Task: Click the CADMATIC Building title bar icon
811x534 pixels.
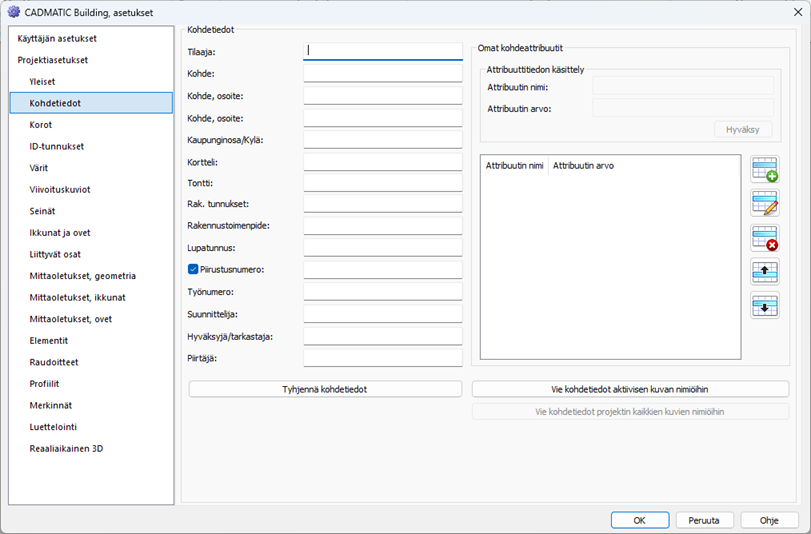Action: coord(13,12)
